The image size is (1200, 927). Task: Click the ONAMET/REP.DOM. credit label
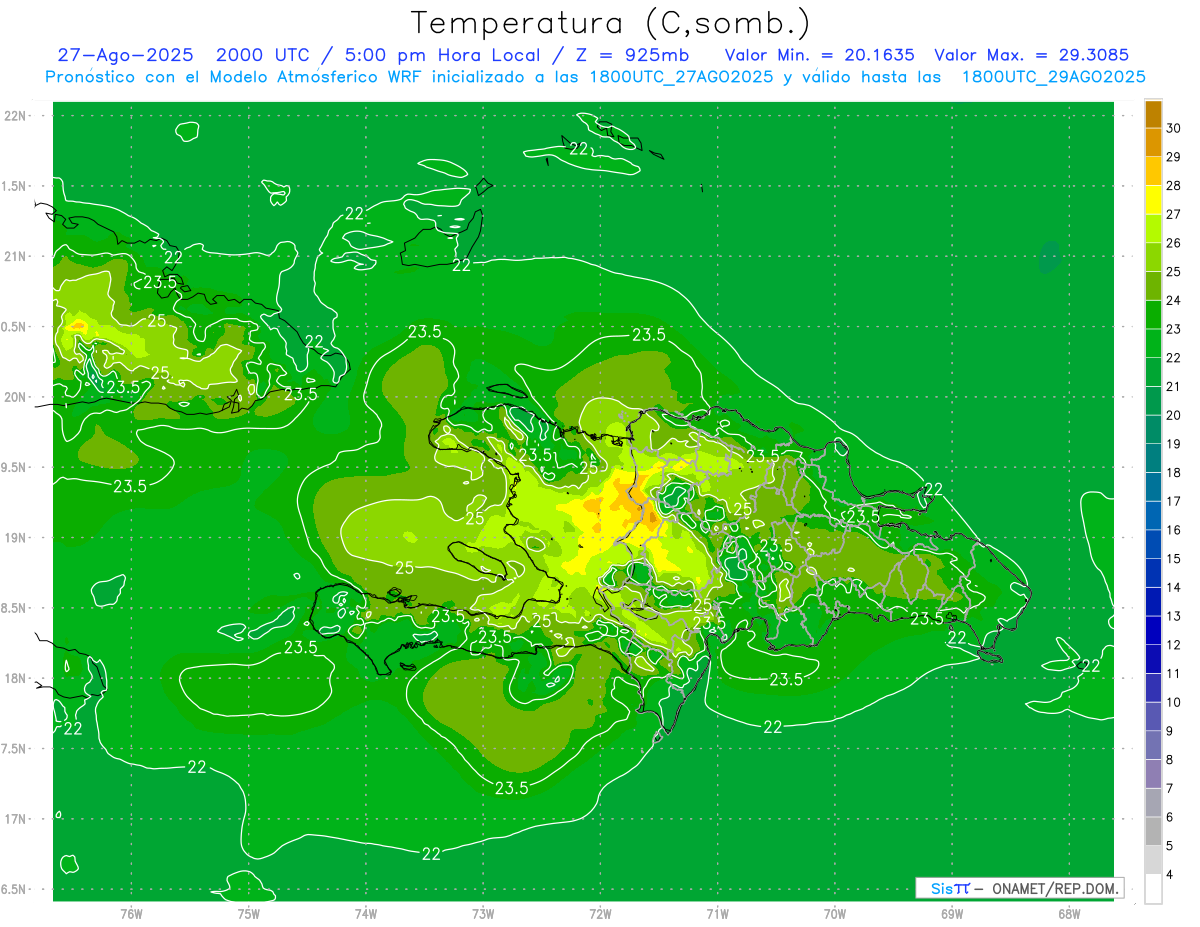coord(1056,888)
